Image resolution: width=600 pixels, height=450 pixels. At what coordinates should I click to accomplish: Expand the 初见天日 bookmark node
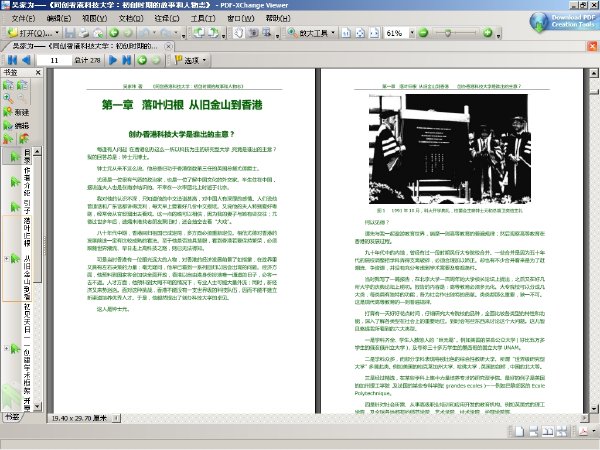pos(7,348)
